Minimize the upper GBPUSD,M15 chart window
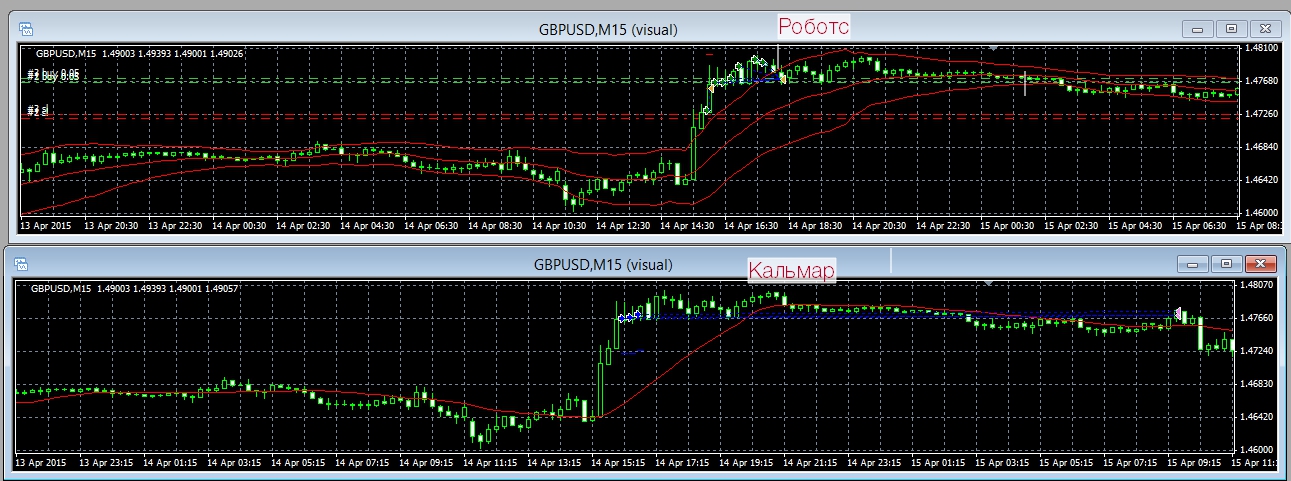Viewport: 1291px width, 481px height. click(1199, 29)
